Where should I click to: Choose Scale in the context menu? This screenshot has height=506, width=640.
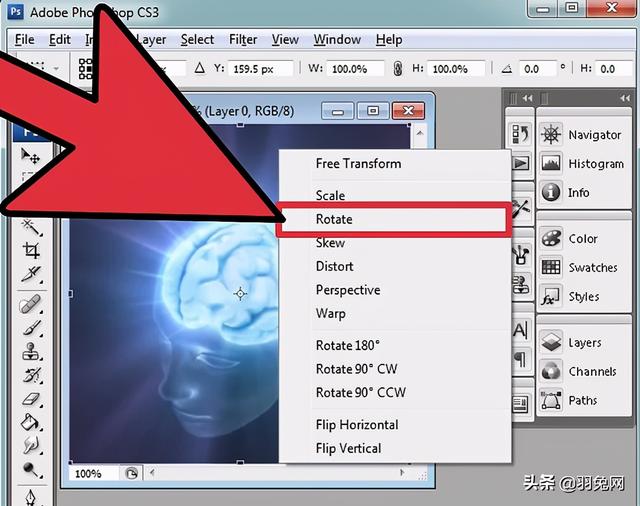click(395, 195)
